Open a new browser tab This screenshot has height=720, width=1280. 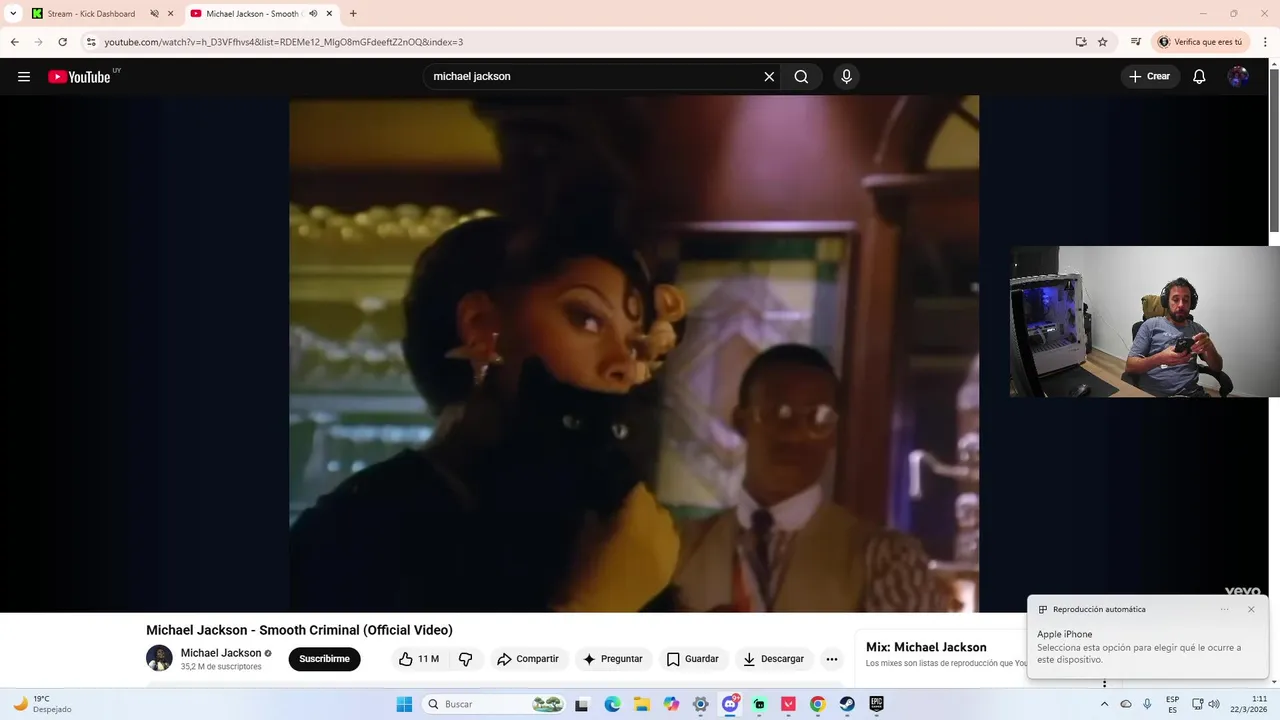coord(353,14)
